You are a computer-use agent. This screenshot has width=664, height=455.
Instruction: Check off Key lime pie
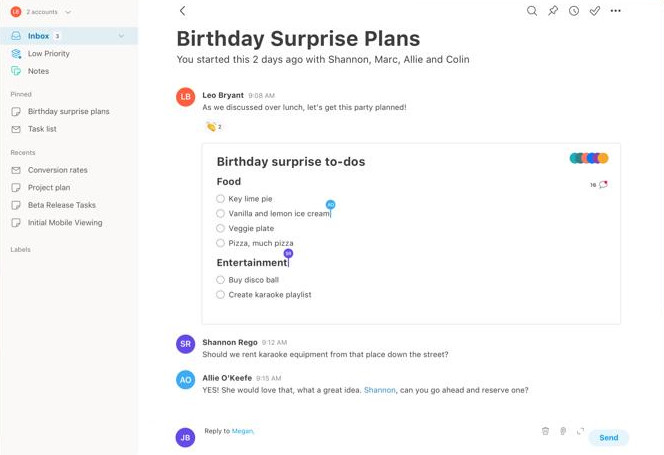pyautogui.click(x=220, y=199)
